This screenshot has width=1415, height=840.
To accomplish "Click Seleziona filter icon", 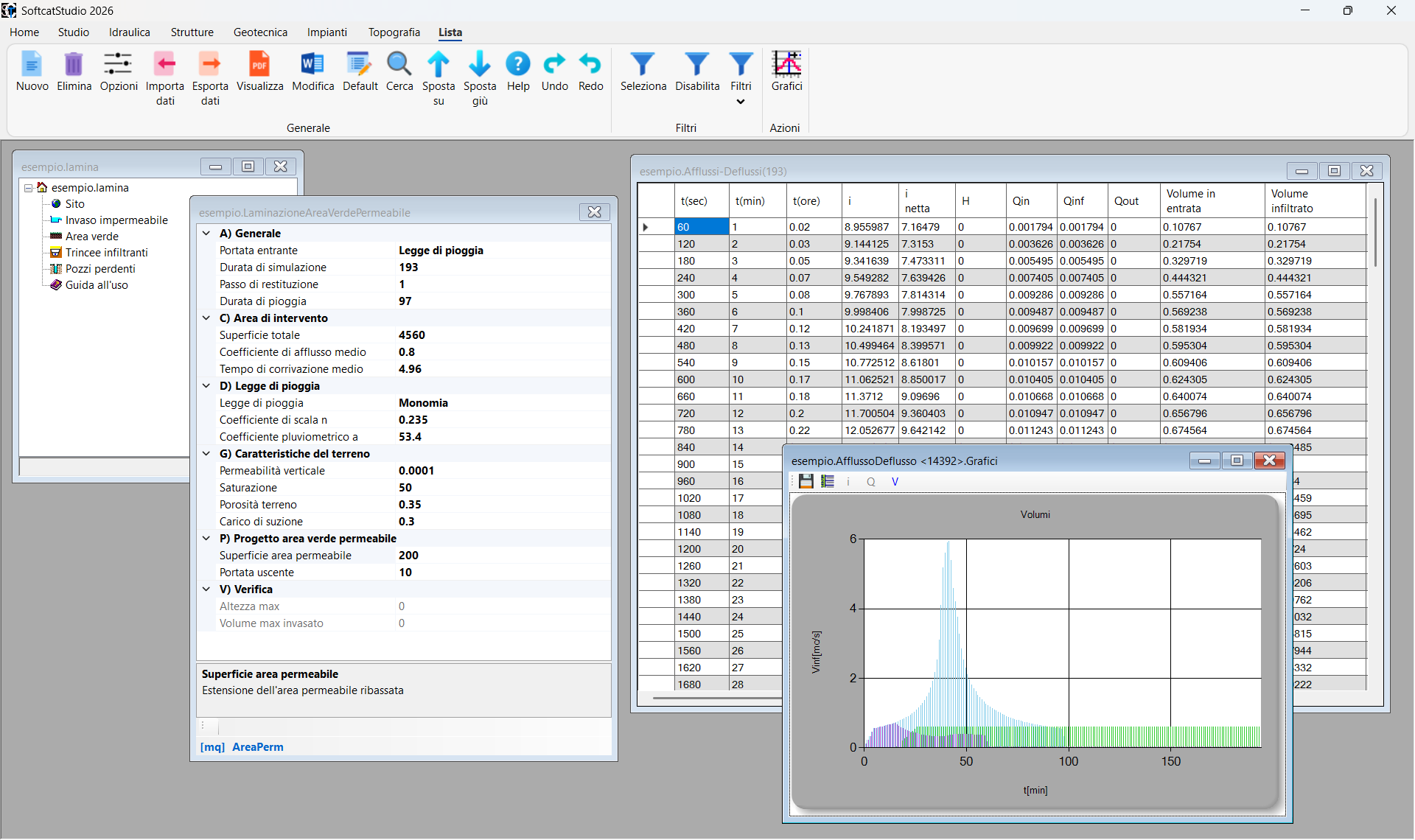I will click(x=643, y=64).
